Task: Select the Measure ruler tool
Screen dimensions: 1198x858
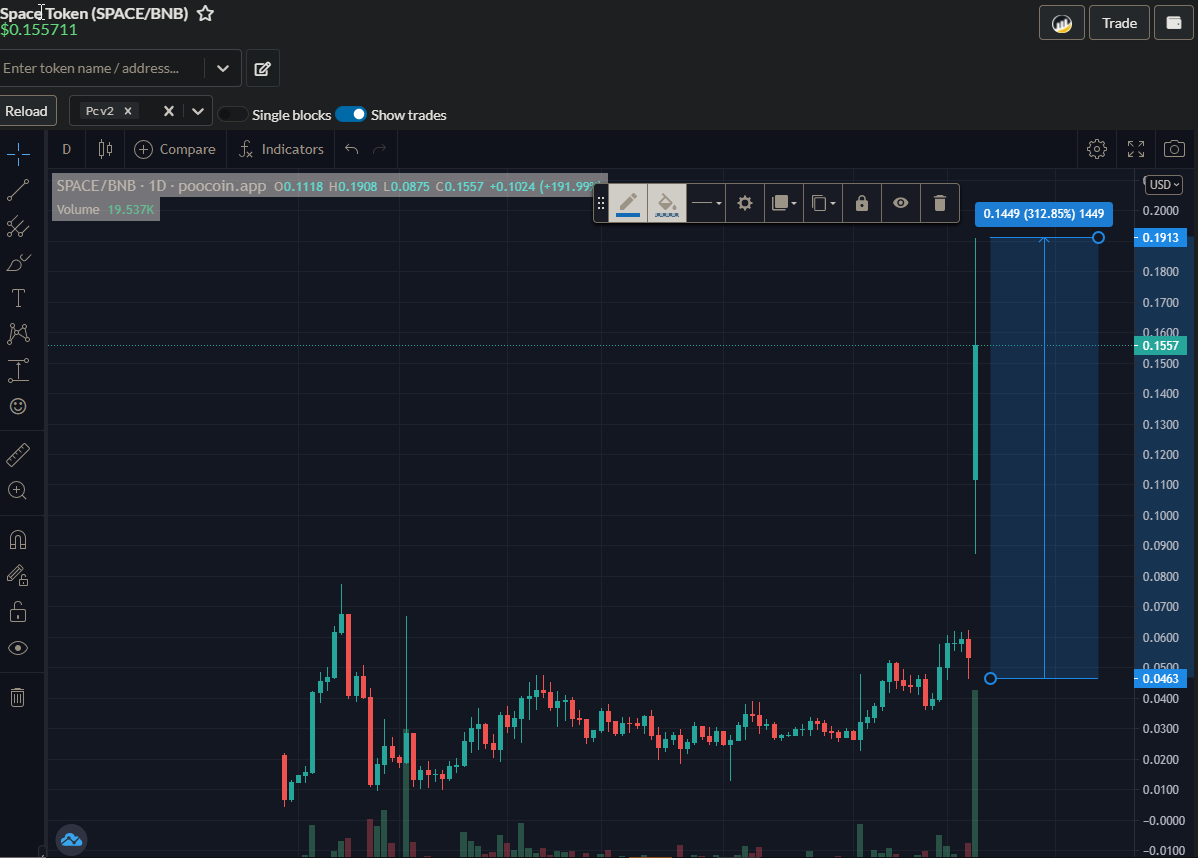Action: tap(18, 452)
